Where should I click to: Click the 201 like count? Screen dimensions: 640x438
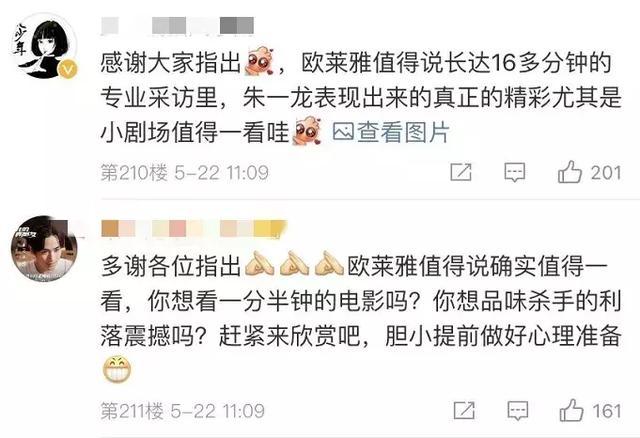tap(606, 173)
